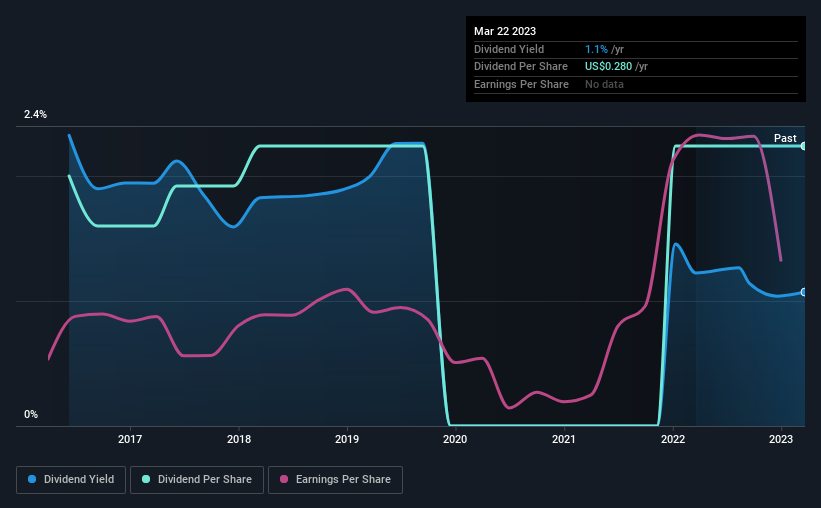Click the US$0.280 Dividend Per Share value
Viewport: 821px width, 508px height.
(x=608, y=67)
